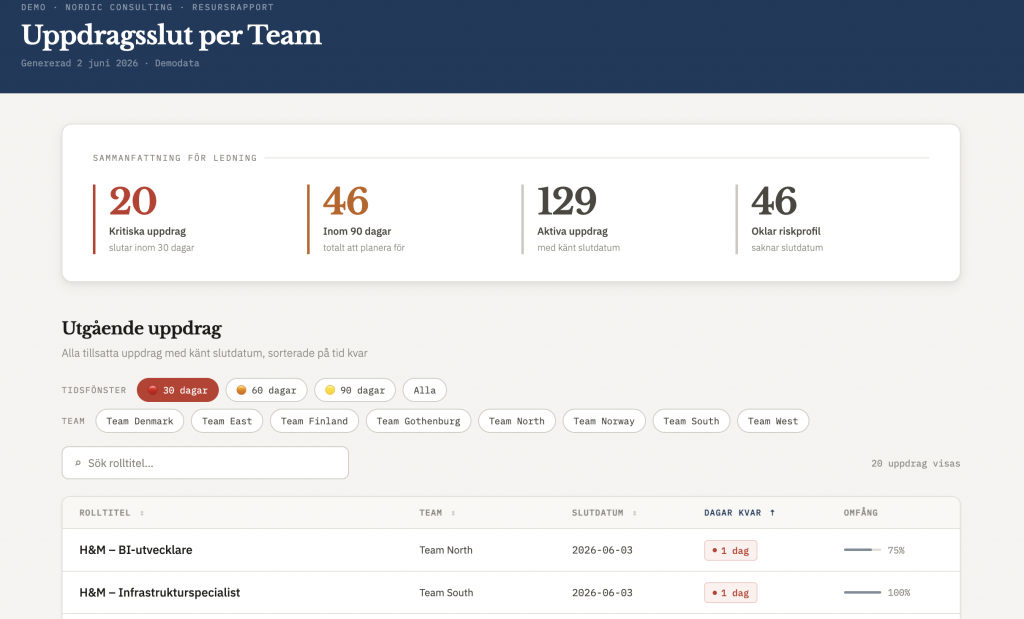The height and width of the screenshot is (619, 1024).
Task: Click the Uppdragsslut per Team page title
Action: [x=171, y=35]
